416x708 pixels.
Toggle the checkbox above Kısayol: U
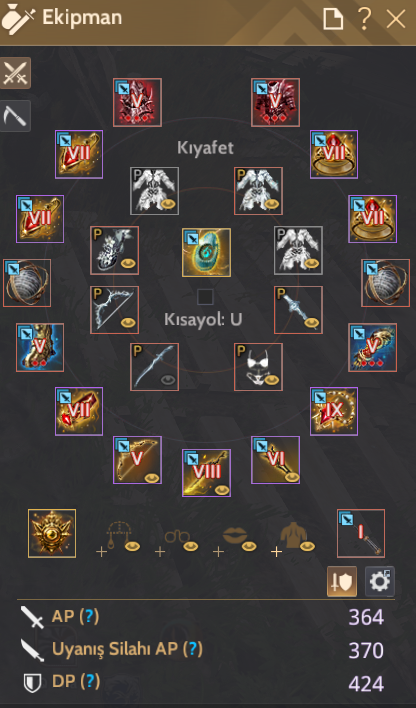205,297
